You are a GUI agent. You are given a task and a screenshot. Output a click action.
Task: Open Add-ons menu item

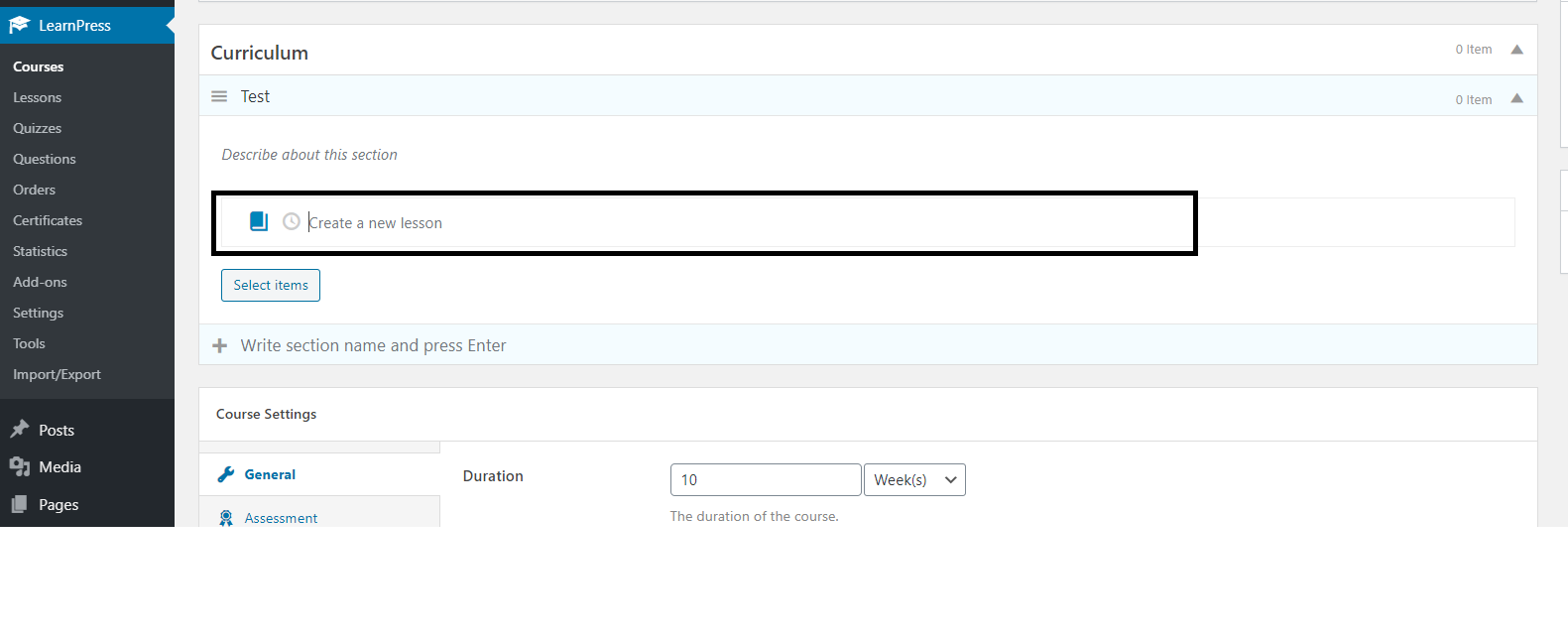[x=40, y=282]
